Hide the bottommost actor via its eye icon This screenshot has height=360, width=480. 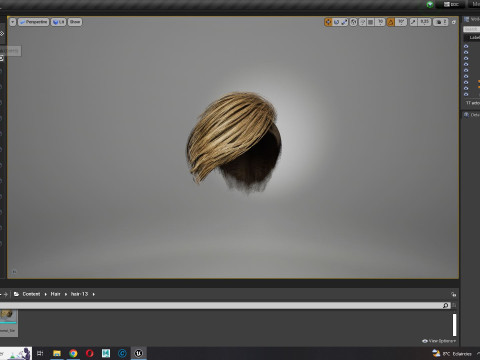(466, 94)
